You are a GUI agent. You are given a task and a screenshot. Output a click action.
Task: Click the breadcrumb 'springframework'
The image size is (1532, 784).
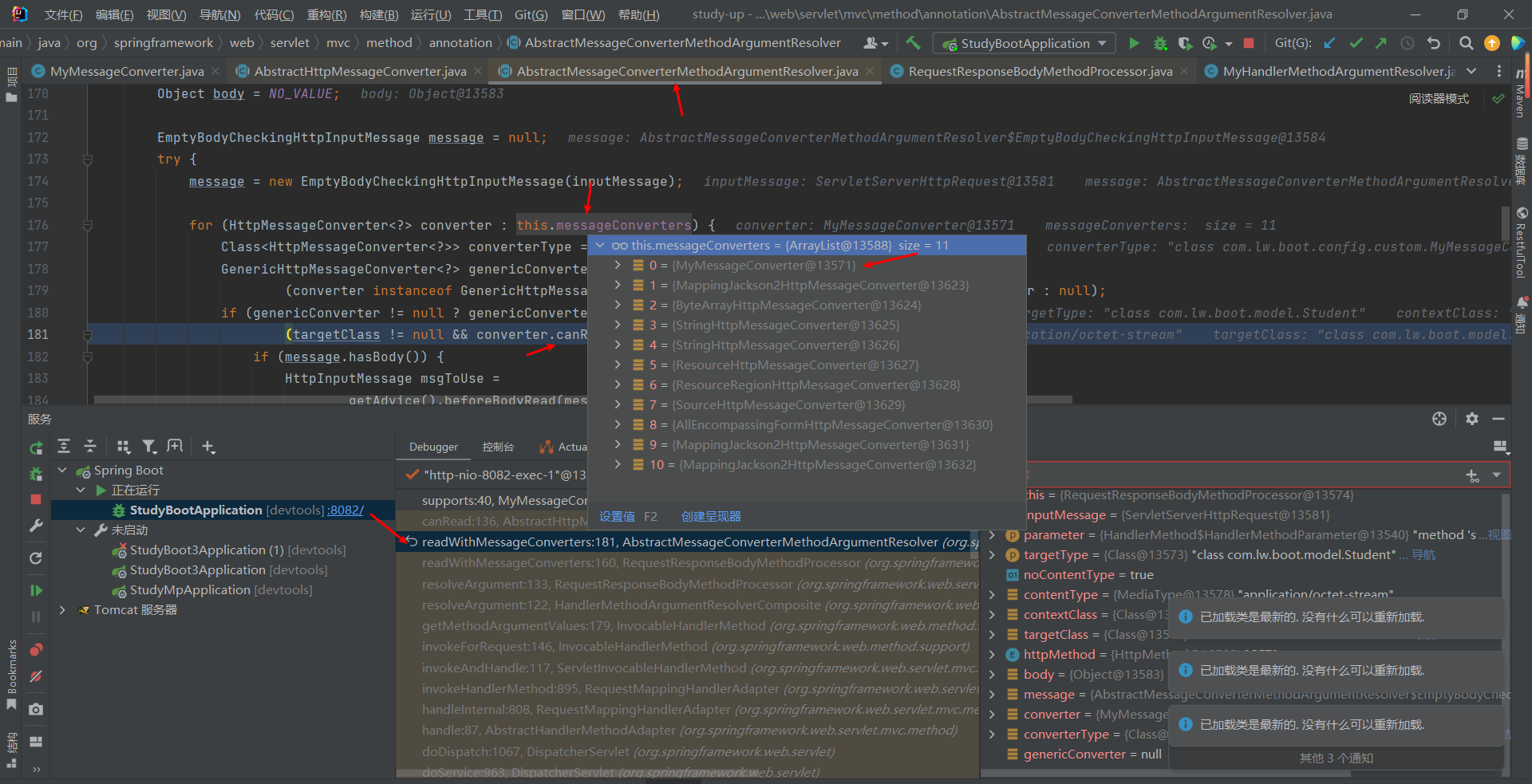(x=164, y=43)
